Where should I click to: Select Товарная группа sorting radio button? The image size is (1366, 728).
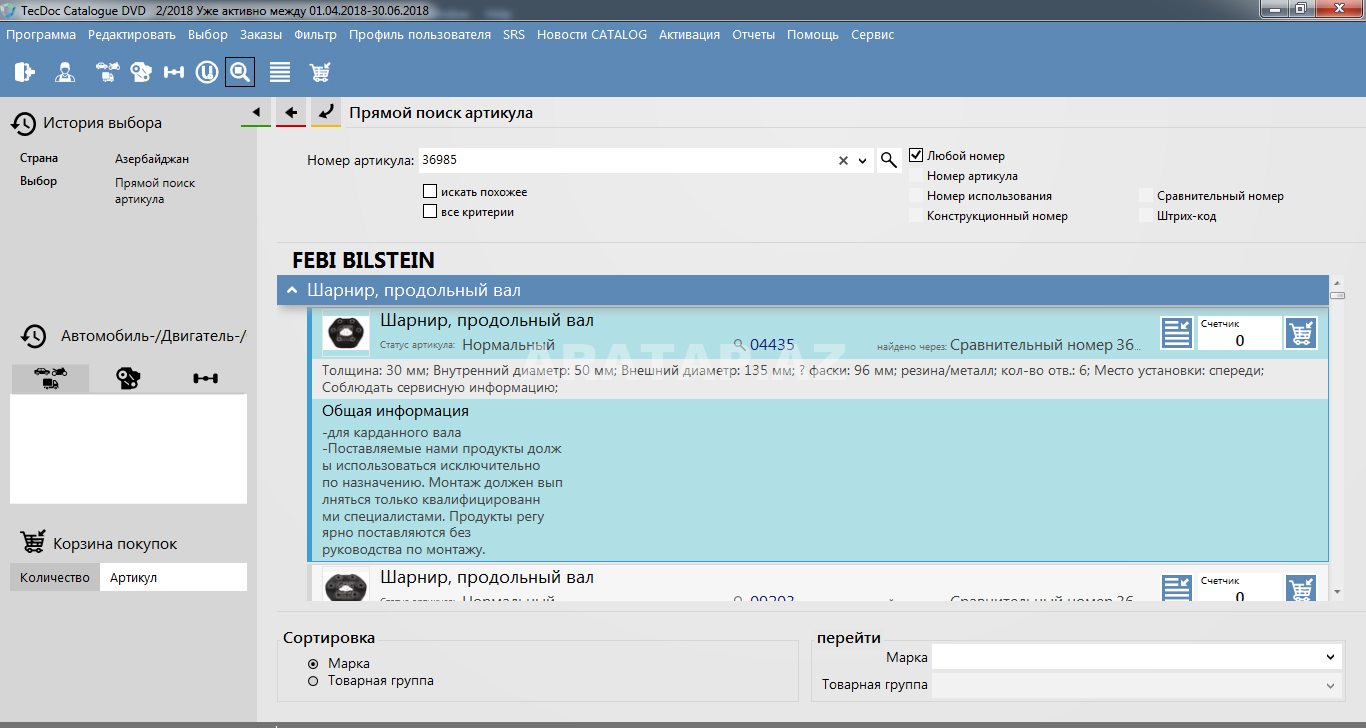313,681
